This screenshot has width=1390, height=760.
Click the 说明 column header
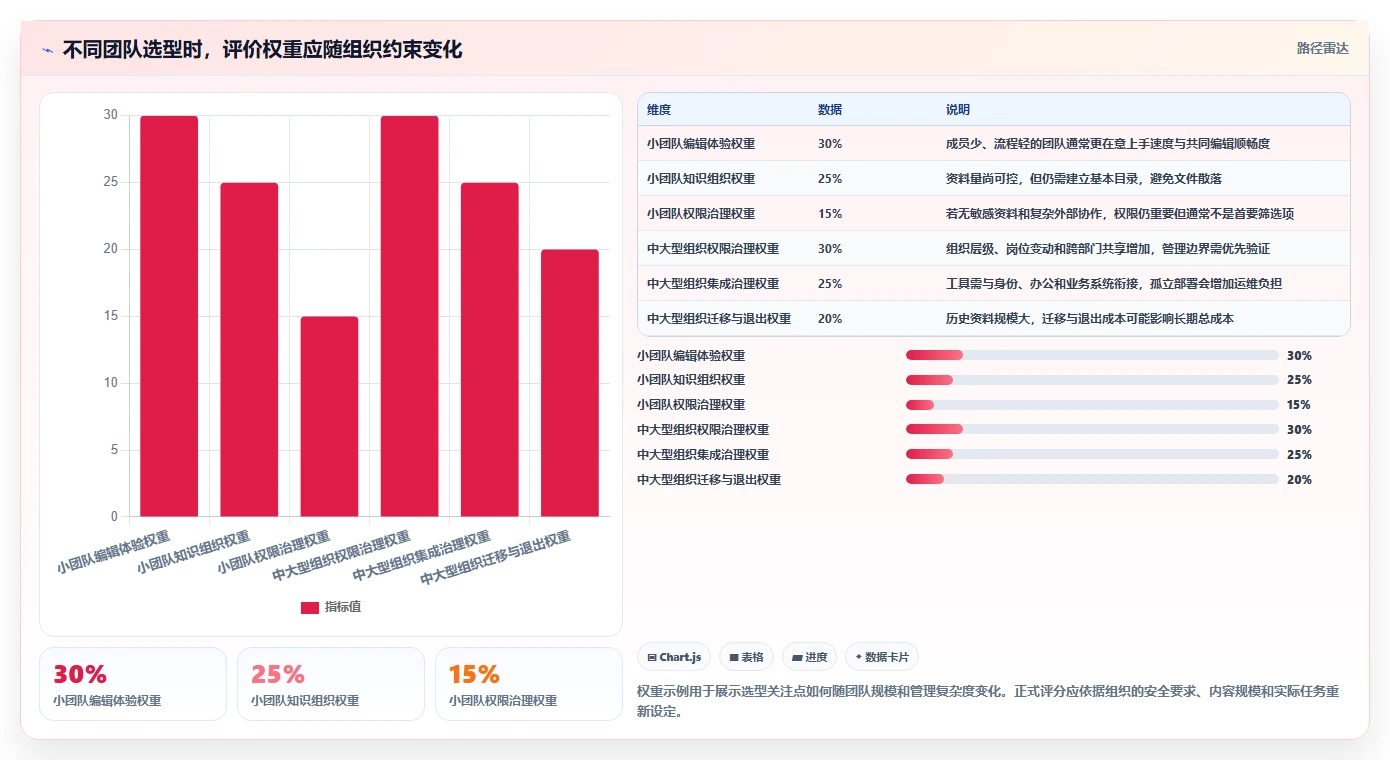[x=958, y=110]
